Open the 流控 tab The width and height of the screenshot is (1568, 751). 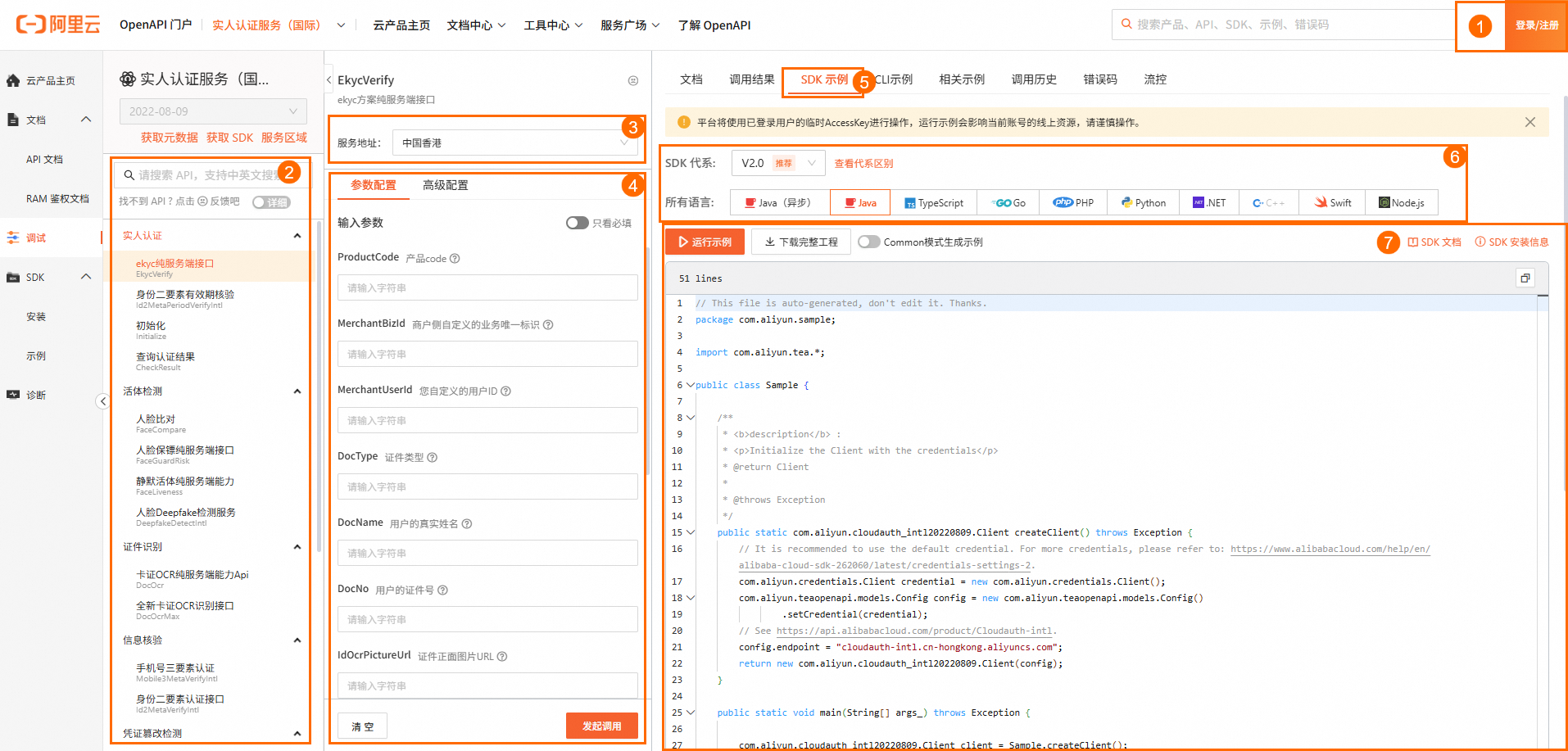[x=1155, y=79]
